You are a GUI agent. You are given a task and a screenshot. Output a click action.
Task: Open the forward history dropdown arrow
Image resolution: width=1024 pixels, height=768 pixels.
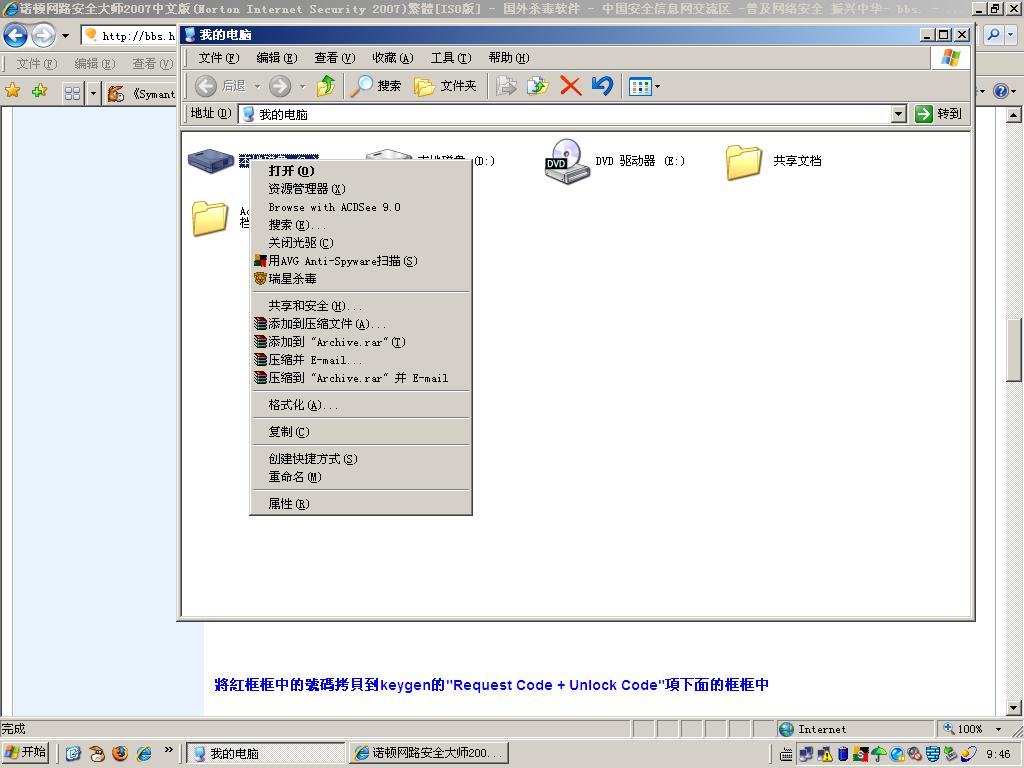click(x=302, y=86)
